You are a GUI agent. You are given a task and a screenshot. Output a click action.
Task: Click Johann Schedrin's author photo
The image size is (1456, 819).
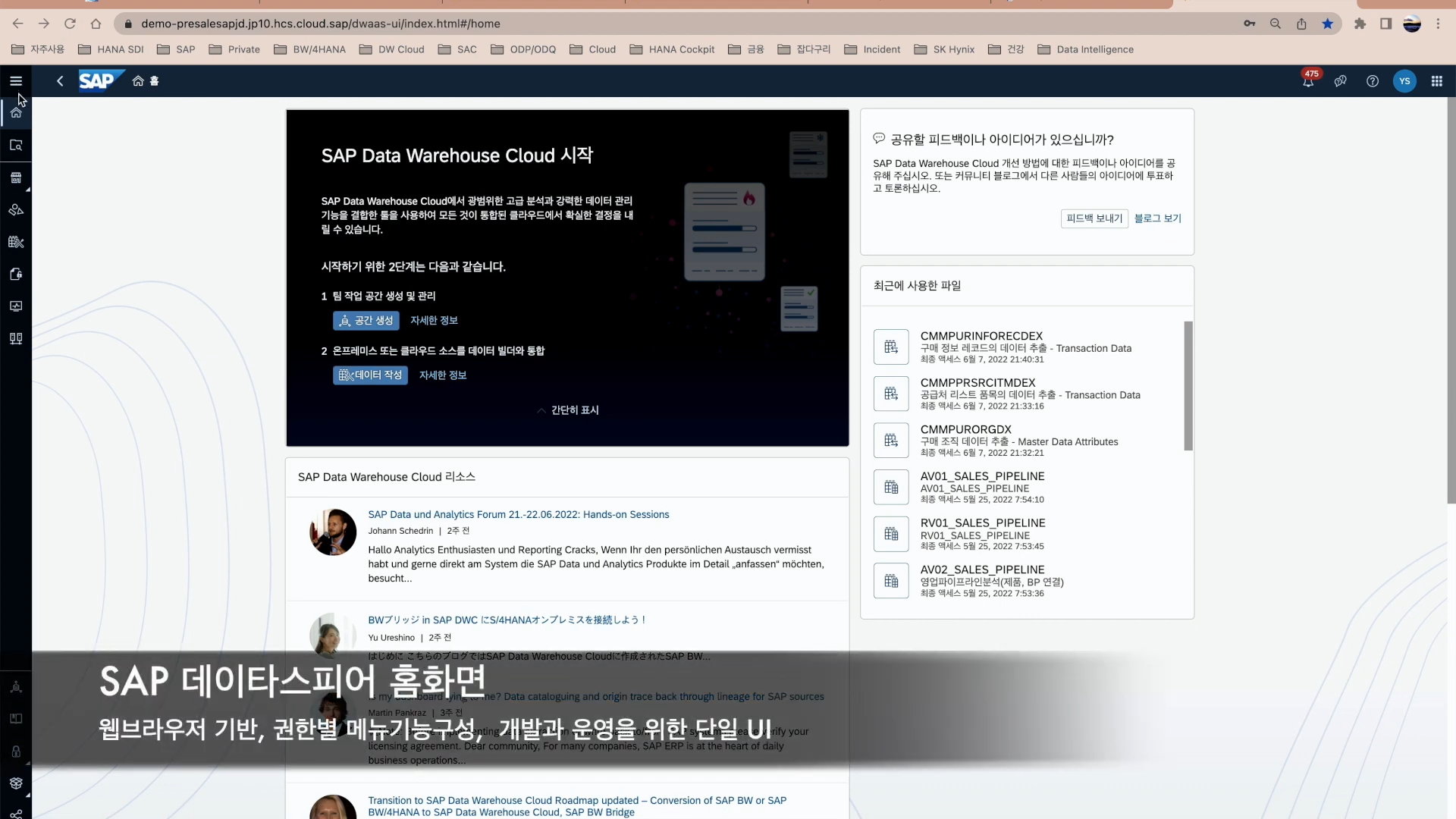click(333, 532)
